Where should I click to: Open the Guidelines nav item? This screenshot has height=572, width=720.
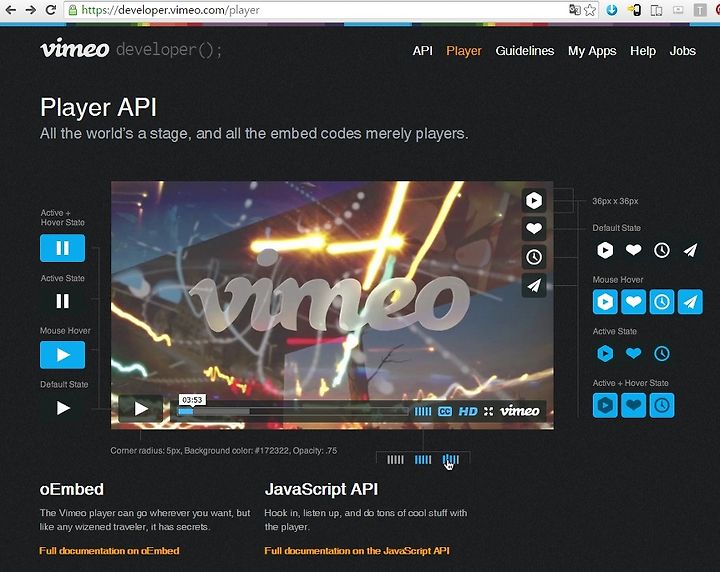coord(524,50)
